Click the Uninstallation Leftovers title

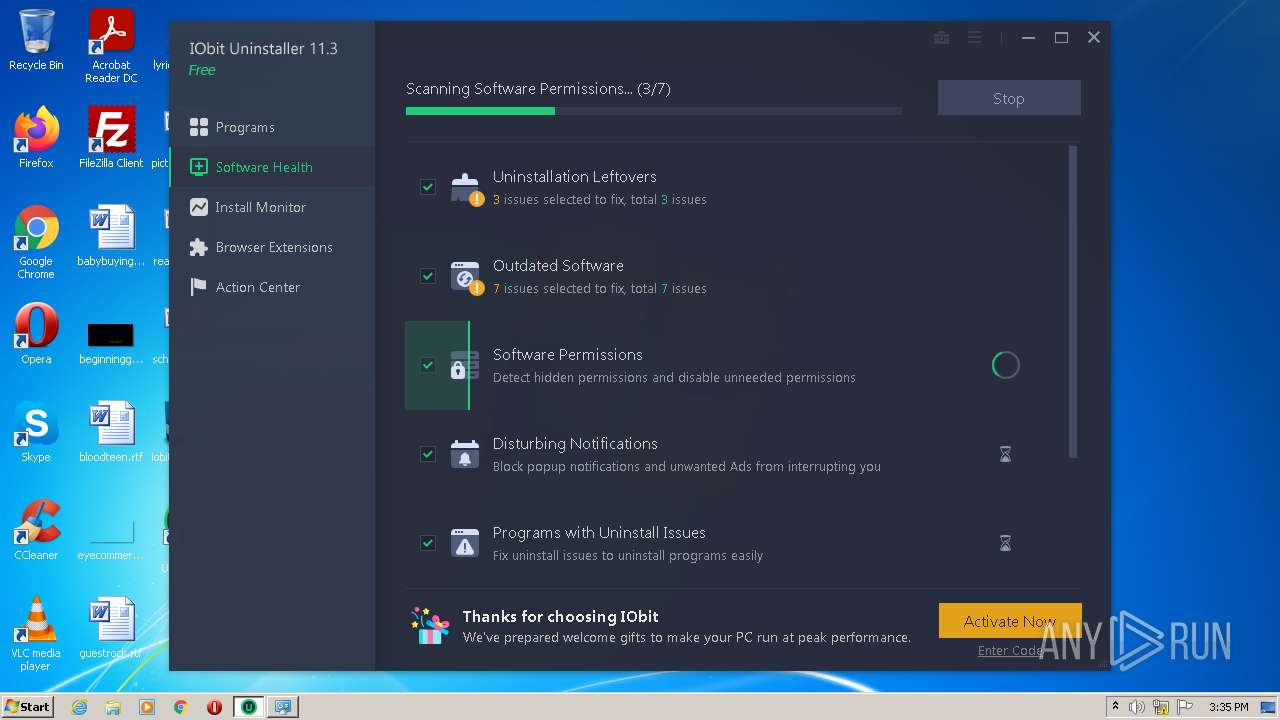coord(574,176)
